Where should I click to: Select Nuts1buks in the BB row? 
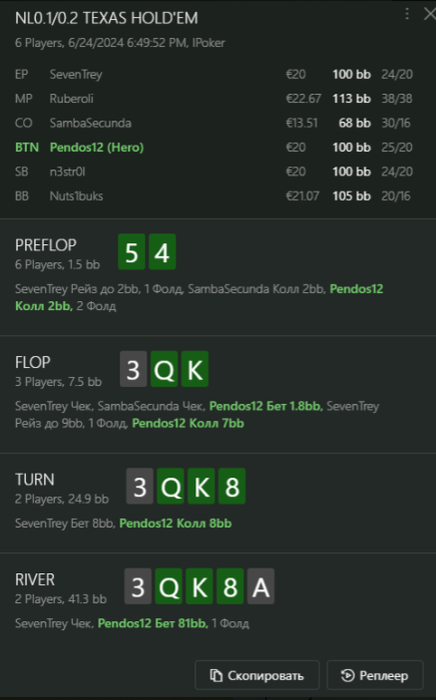click(x=76, y=196)
